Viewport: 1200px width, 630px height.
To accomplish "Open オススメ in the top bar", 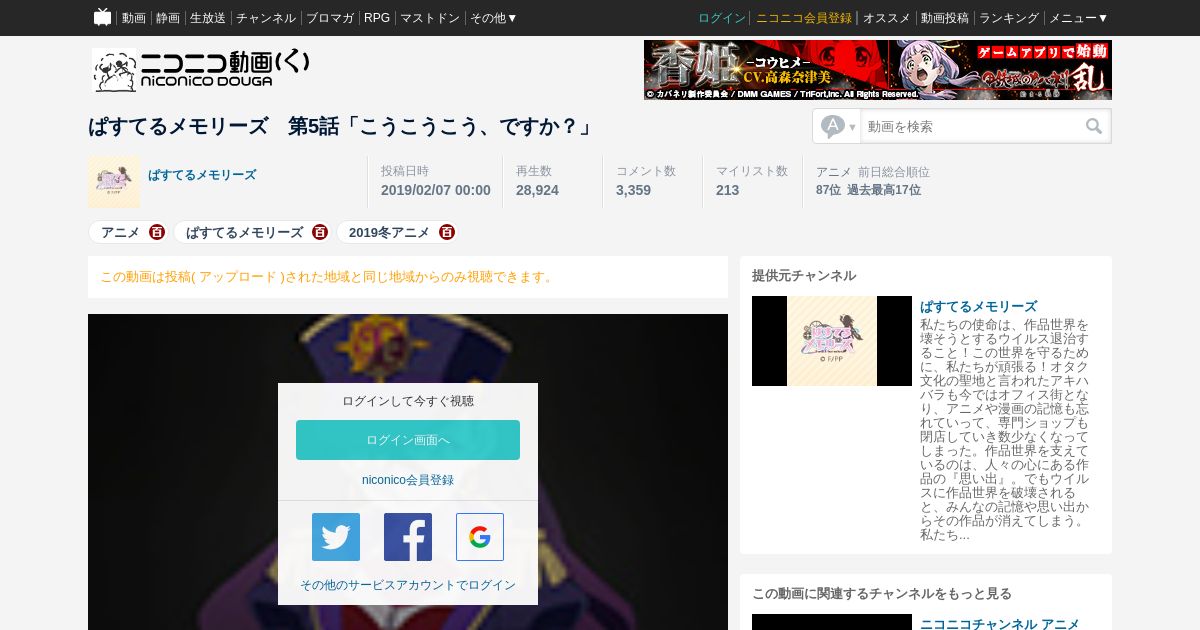I will pyautogui.click(x=887, y=18).
